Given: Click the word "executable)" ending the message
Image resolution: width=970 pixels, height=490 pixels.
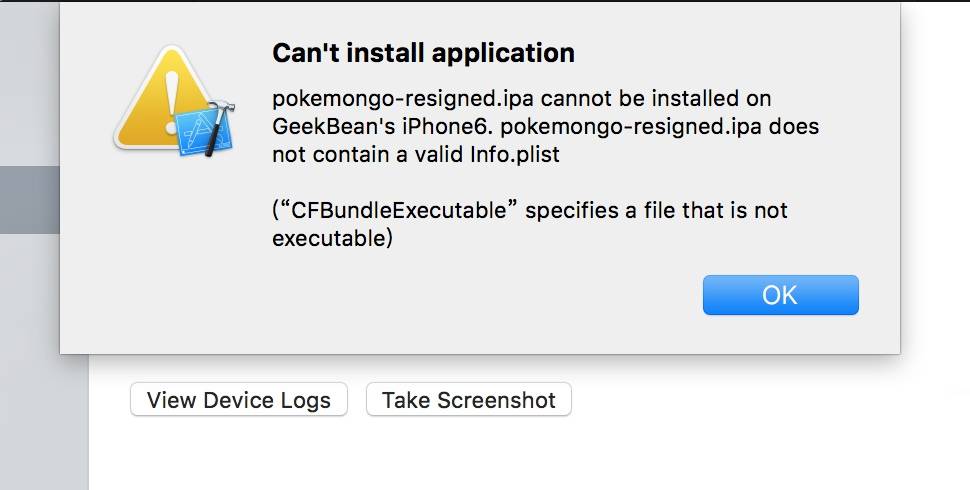Looking at the screenshot, I should coord(332,239).
